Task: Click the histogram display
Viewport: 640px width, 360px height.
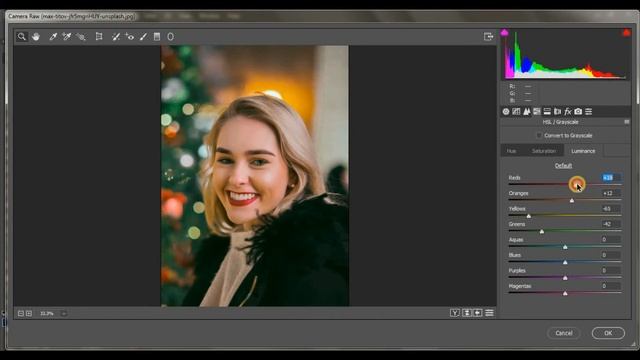Action: click(565, 54)
